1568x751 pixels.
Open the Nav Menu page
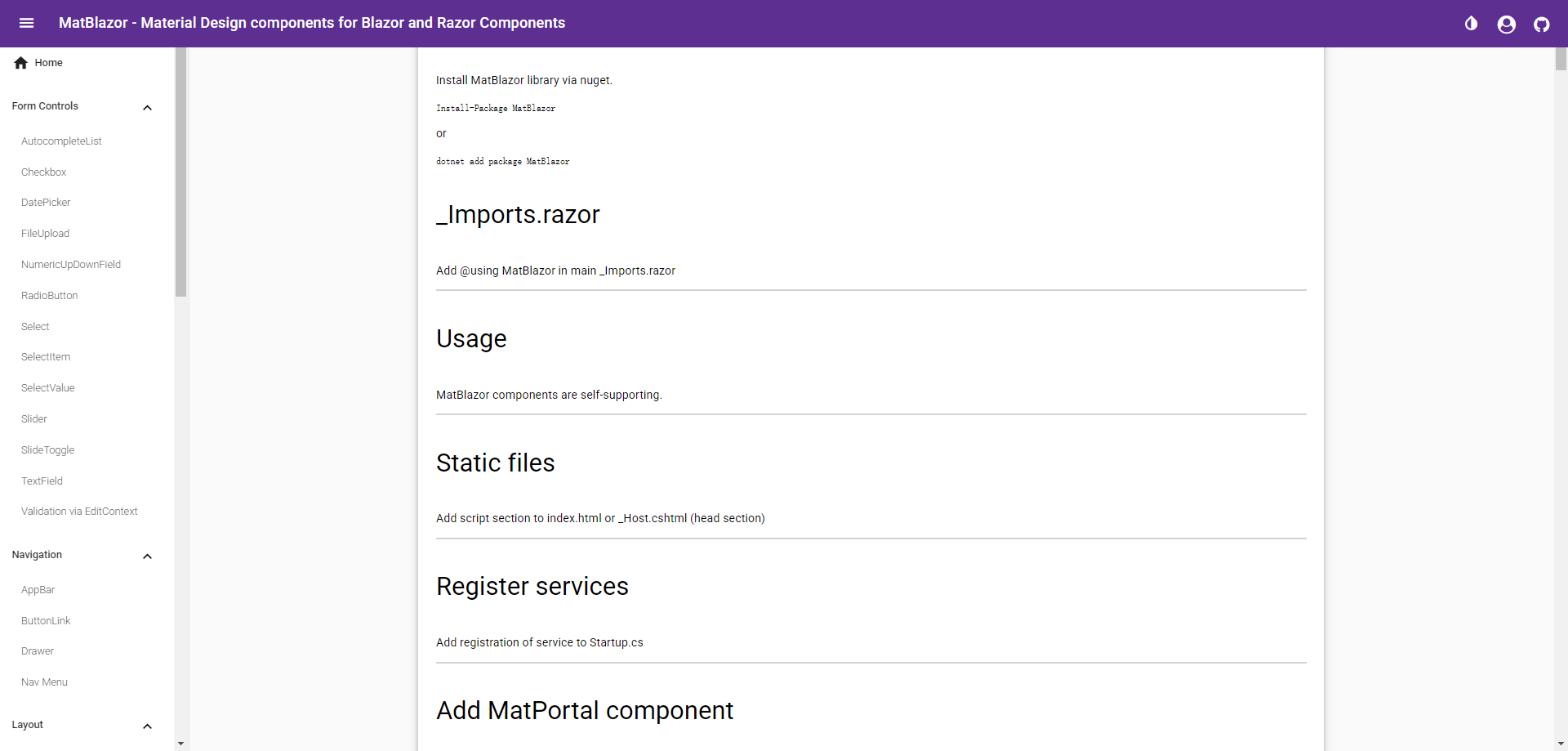click(44, 682)
